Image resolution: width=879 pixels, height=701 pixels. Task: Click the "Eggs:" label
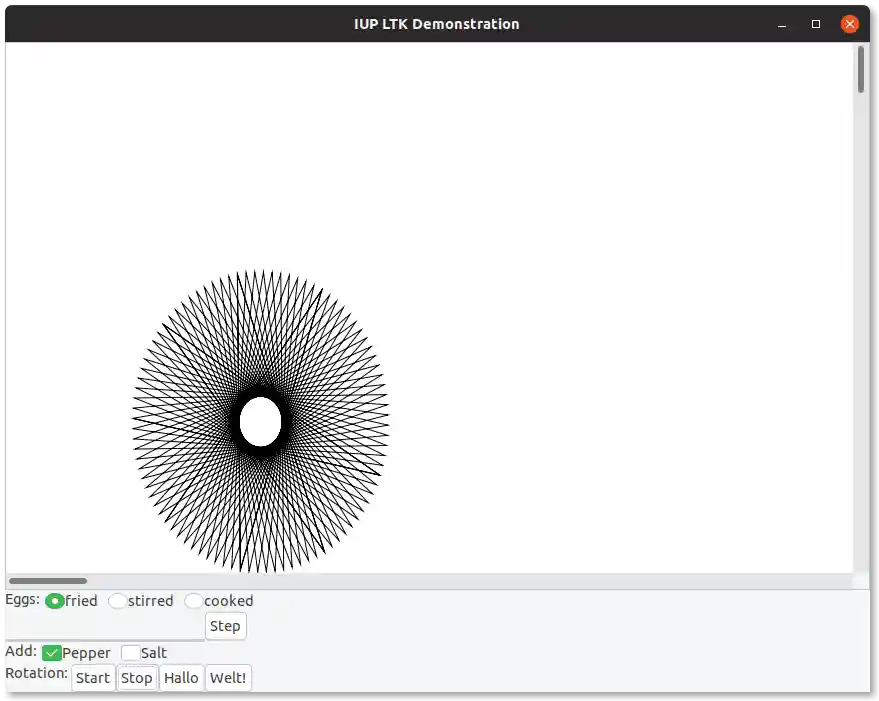coord(21,600)
